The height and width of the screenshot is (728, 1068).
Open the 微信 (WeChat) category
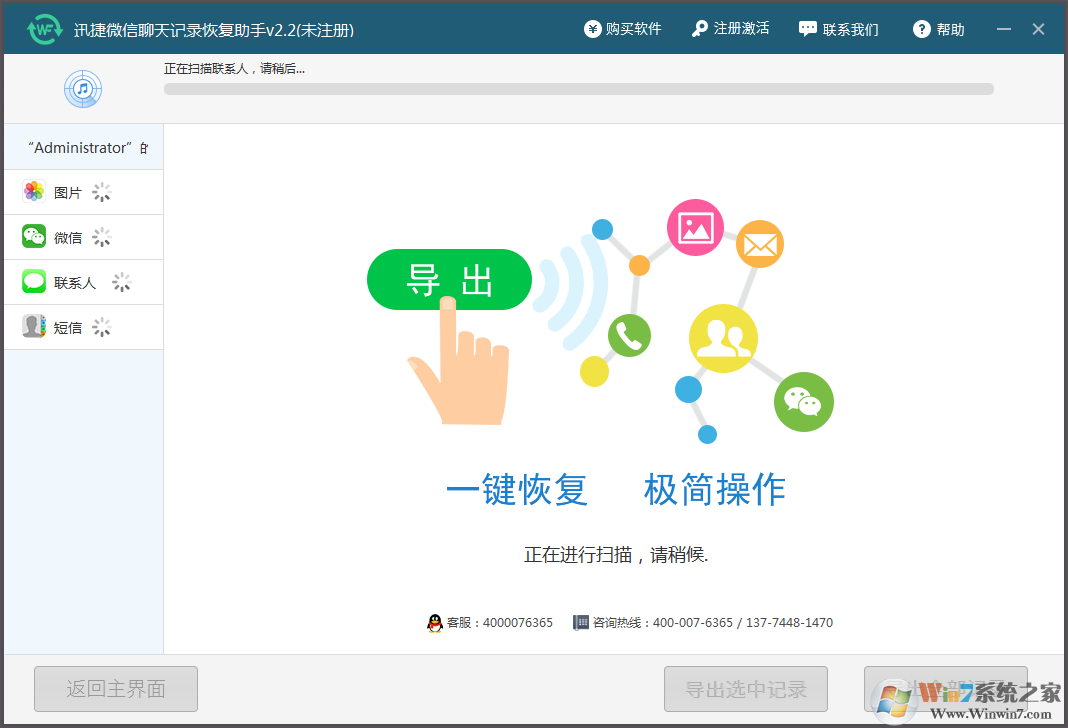(33, 237)
